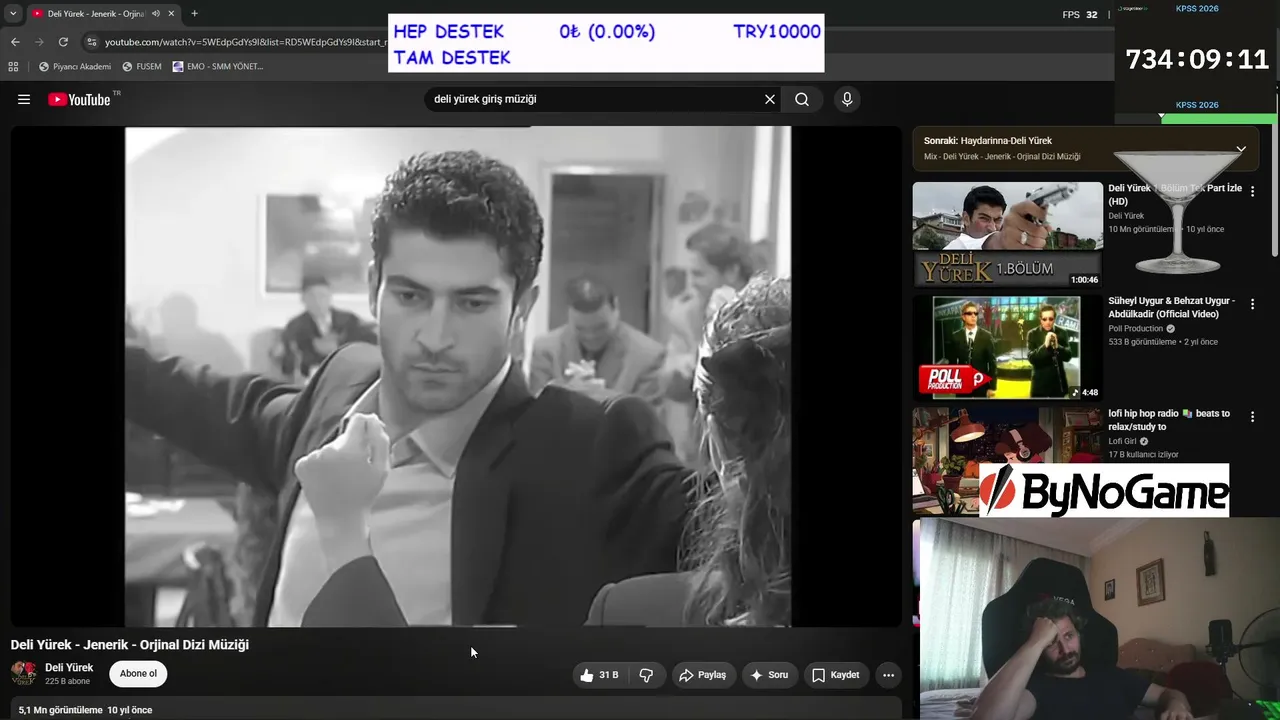Open options for Abdülkadir Official Video
This screenshot has height=720, width=1280.
coord(1252,304)
